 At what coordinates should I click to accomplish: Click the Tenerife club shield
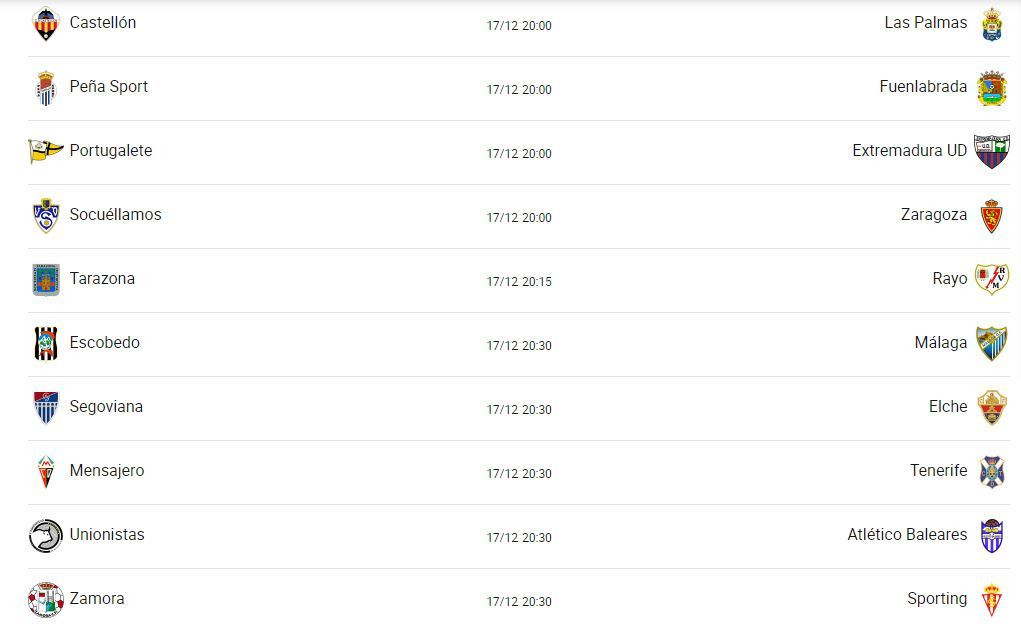click(992, 472)
